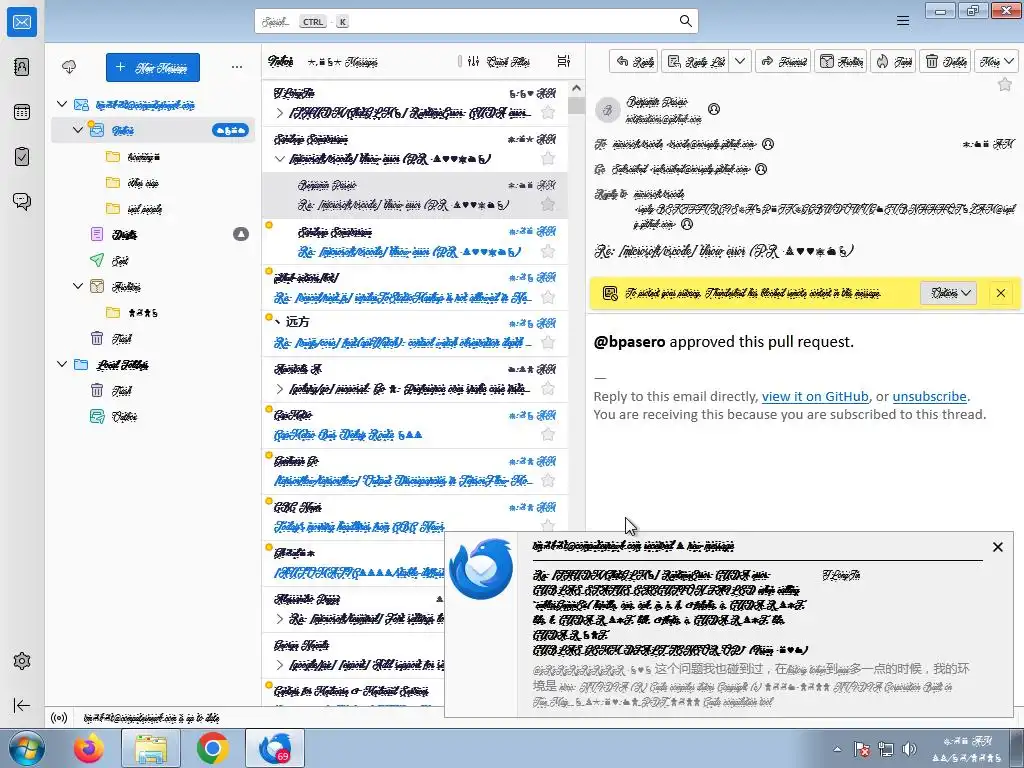This screenshot has width=1024, height=768.
Task: Open the Address Book space
Action: click(x=22, y=67)
